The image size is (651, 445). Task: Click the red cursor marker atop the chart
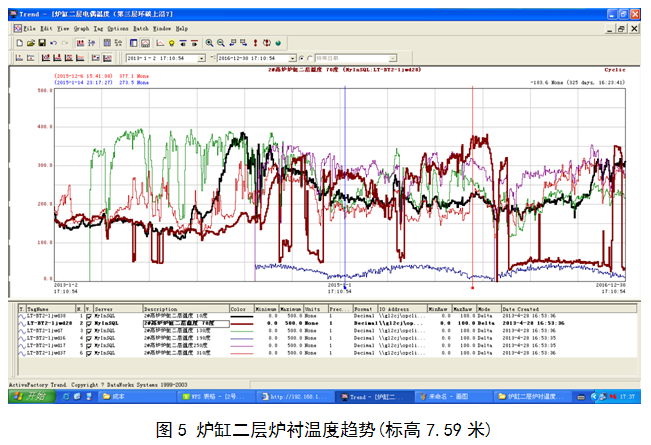(472, 90)
